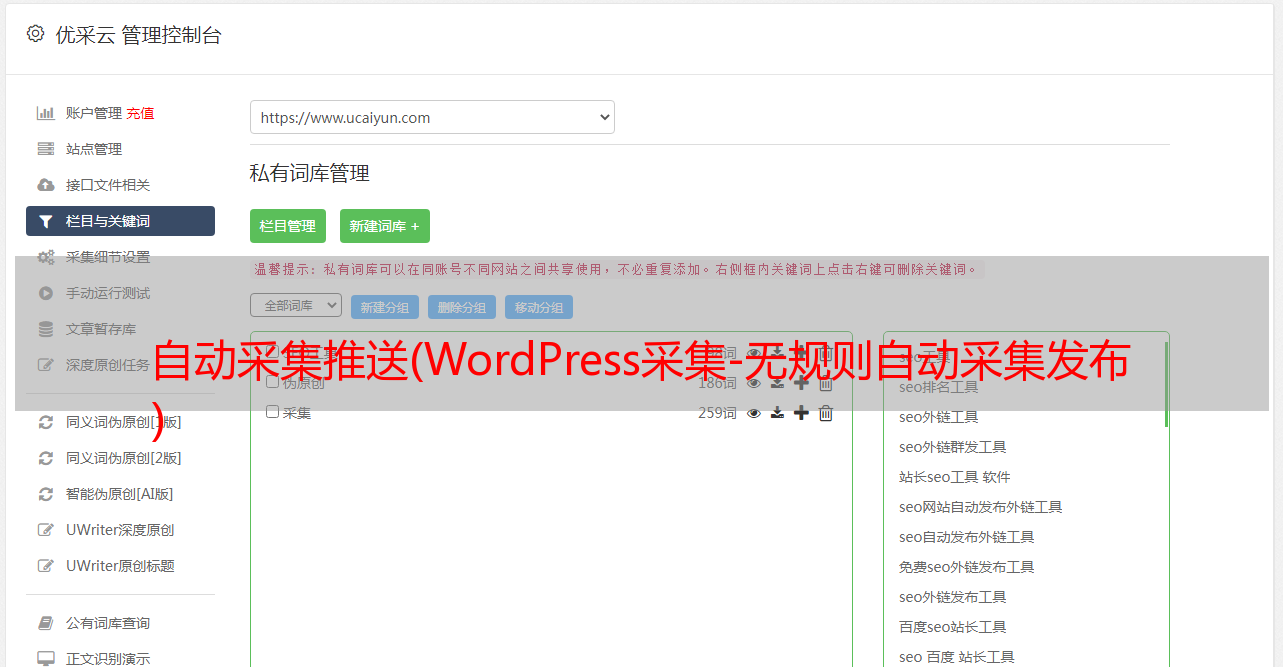The height and width of the screenshot is (667, 1283).
Task: Click the 删除分组 button
Action: pos(462,307)
